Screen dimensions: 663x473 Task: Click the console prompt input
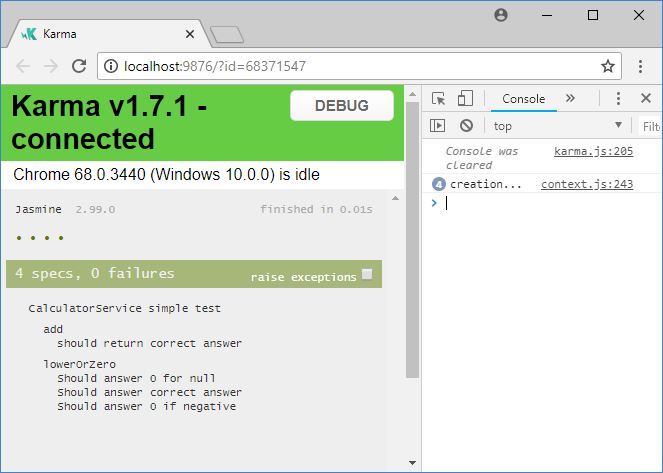550,203
